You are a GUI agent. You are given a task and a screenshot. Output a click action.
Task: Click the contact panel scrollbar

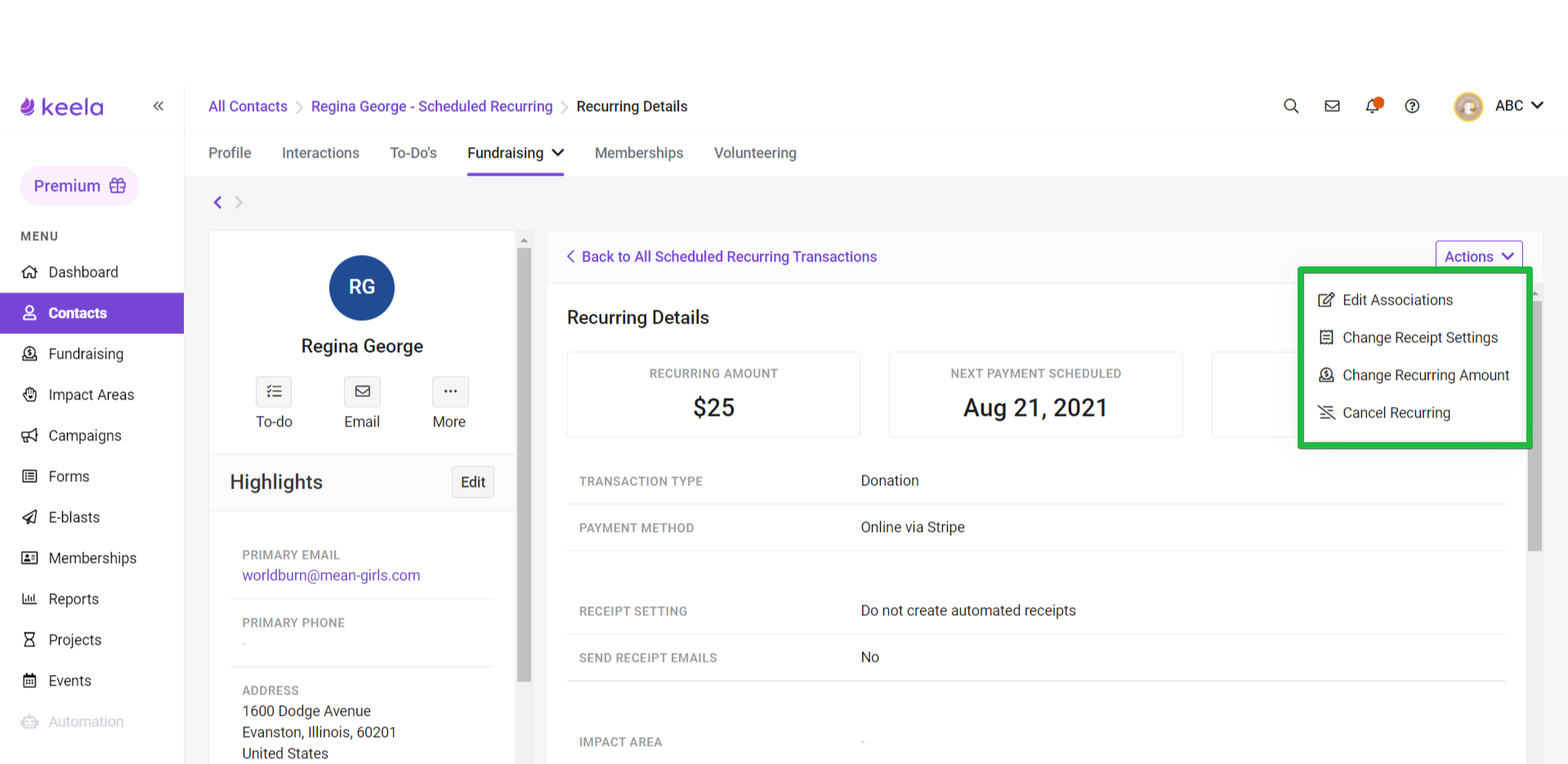[x=524, y=463]
